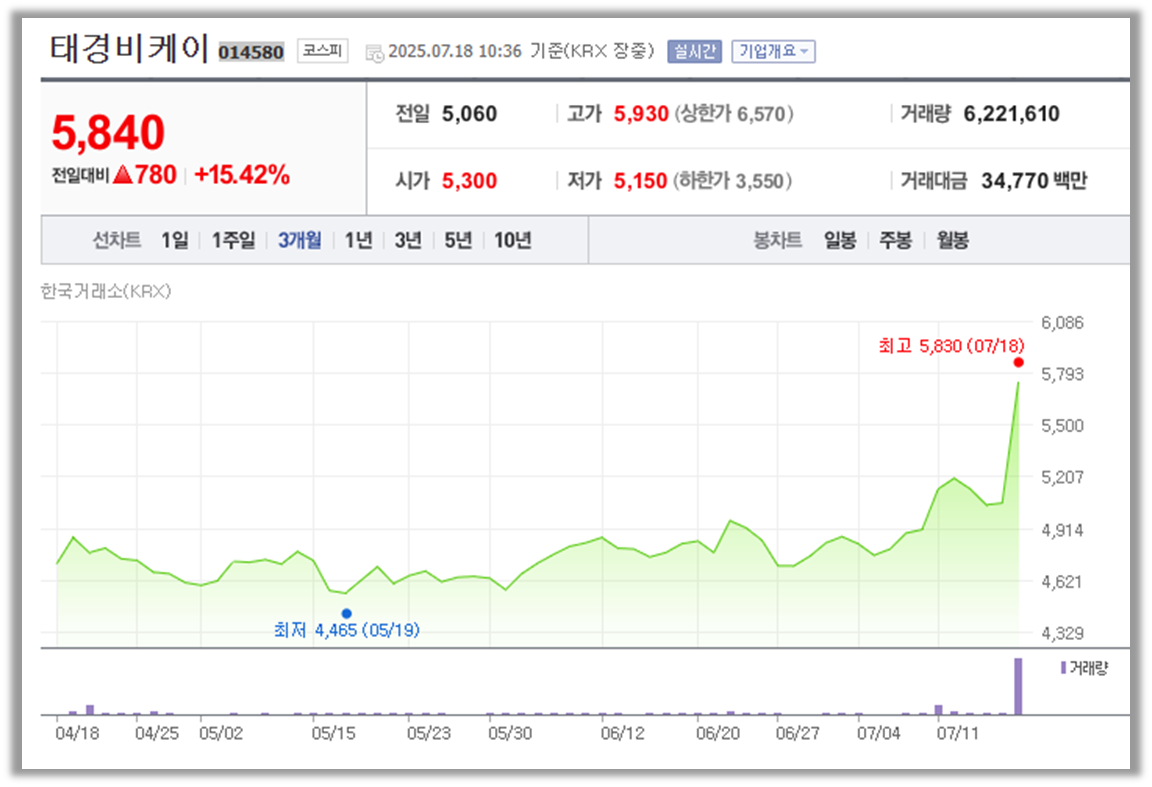Click the calendar clock icon beside the date
This screenshot has height=787, width=1152.
point(375,53)
